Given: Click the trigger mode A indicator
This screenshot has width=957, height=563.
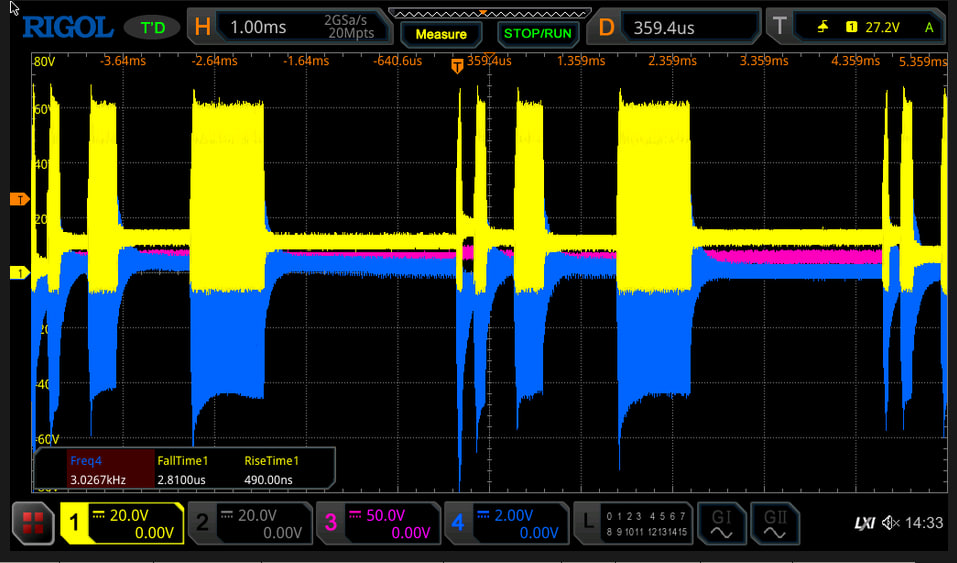Looking at the screenshot, I should 929,27.
